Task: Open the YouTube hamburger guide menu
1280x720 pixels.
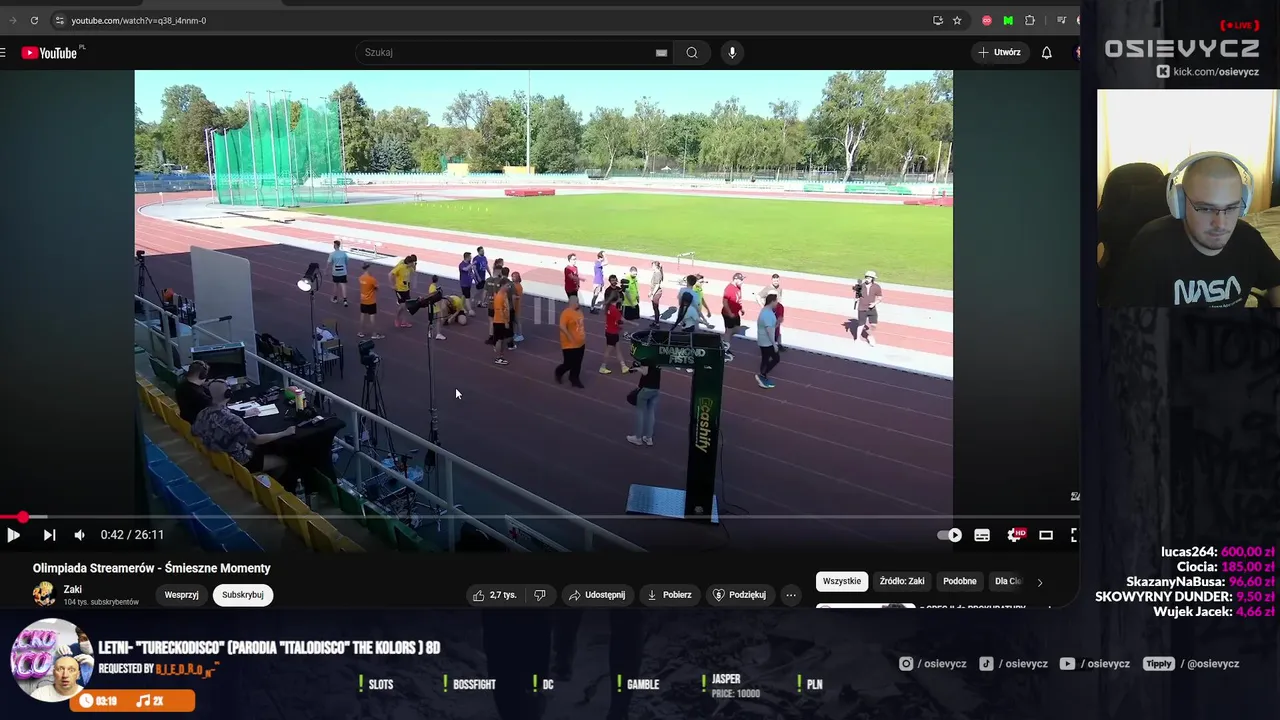Action: pos(3,53)
